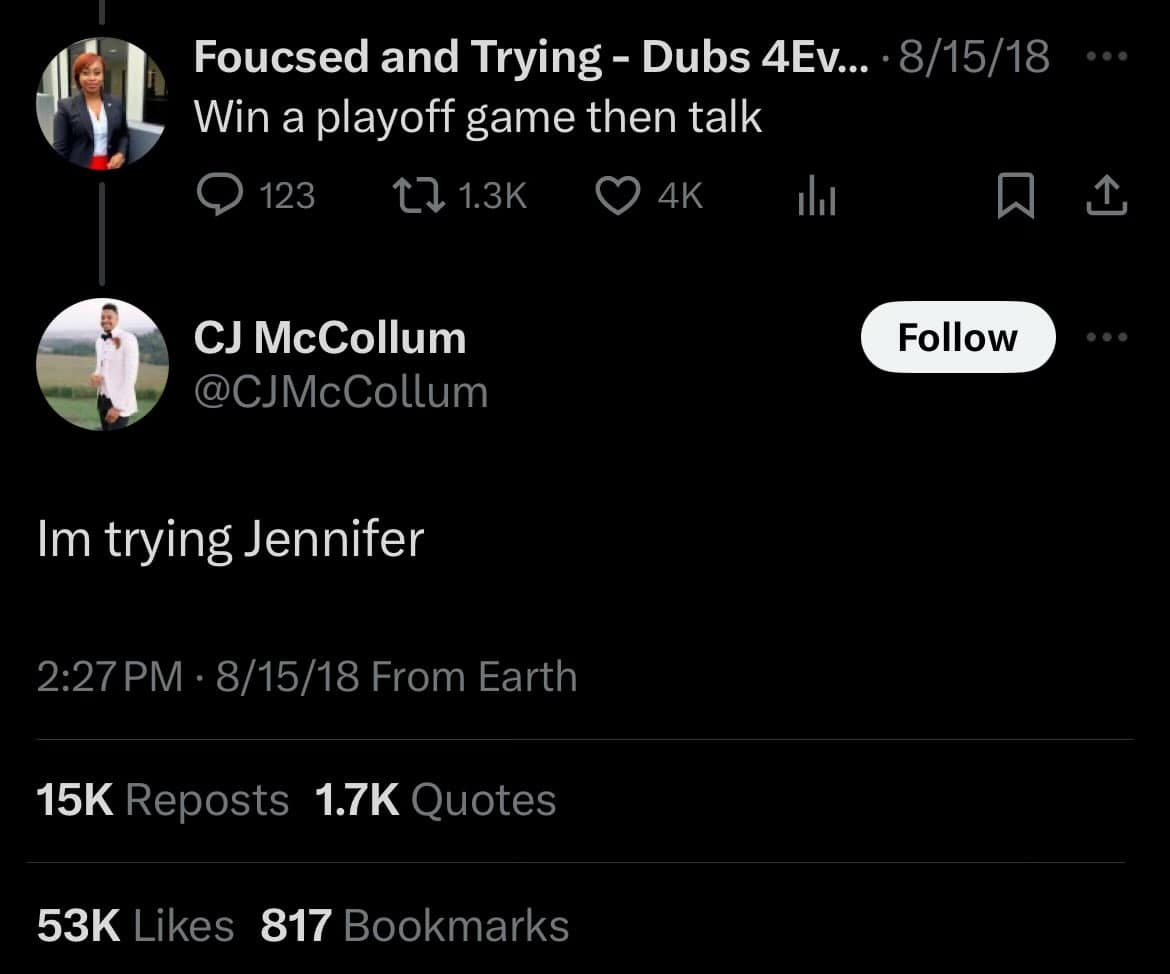Open the CJ McCollum display name
Image resolution: width=1170 pixels, height=974 pixels.
click(330, 339)
